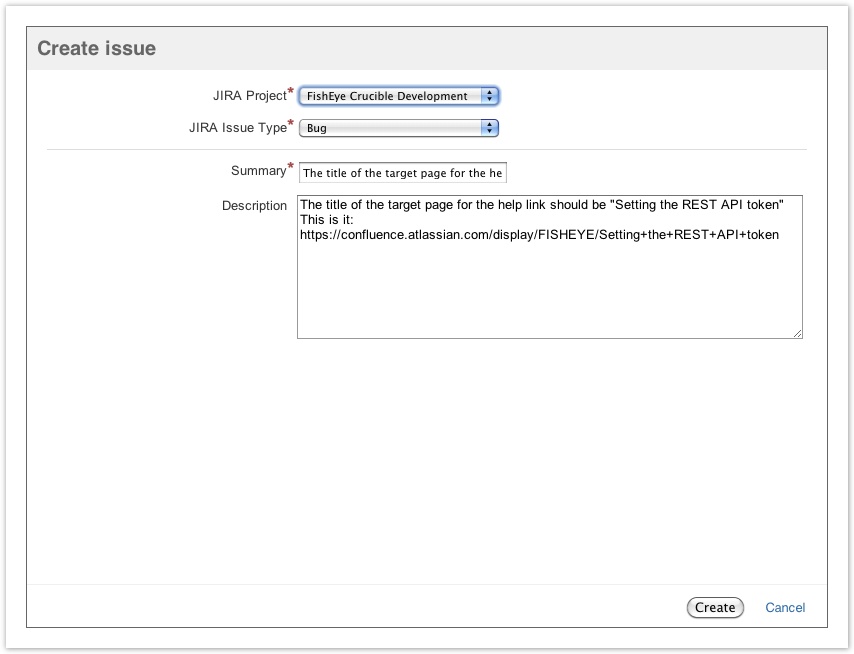Click the confluence.atlassian.com URL text in Description
This screenshot has height=654, width=854.
click(x=539, y=235)
